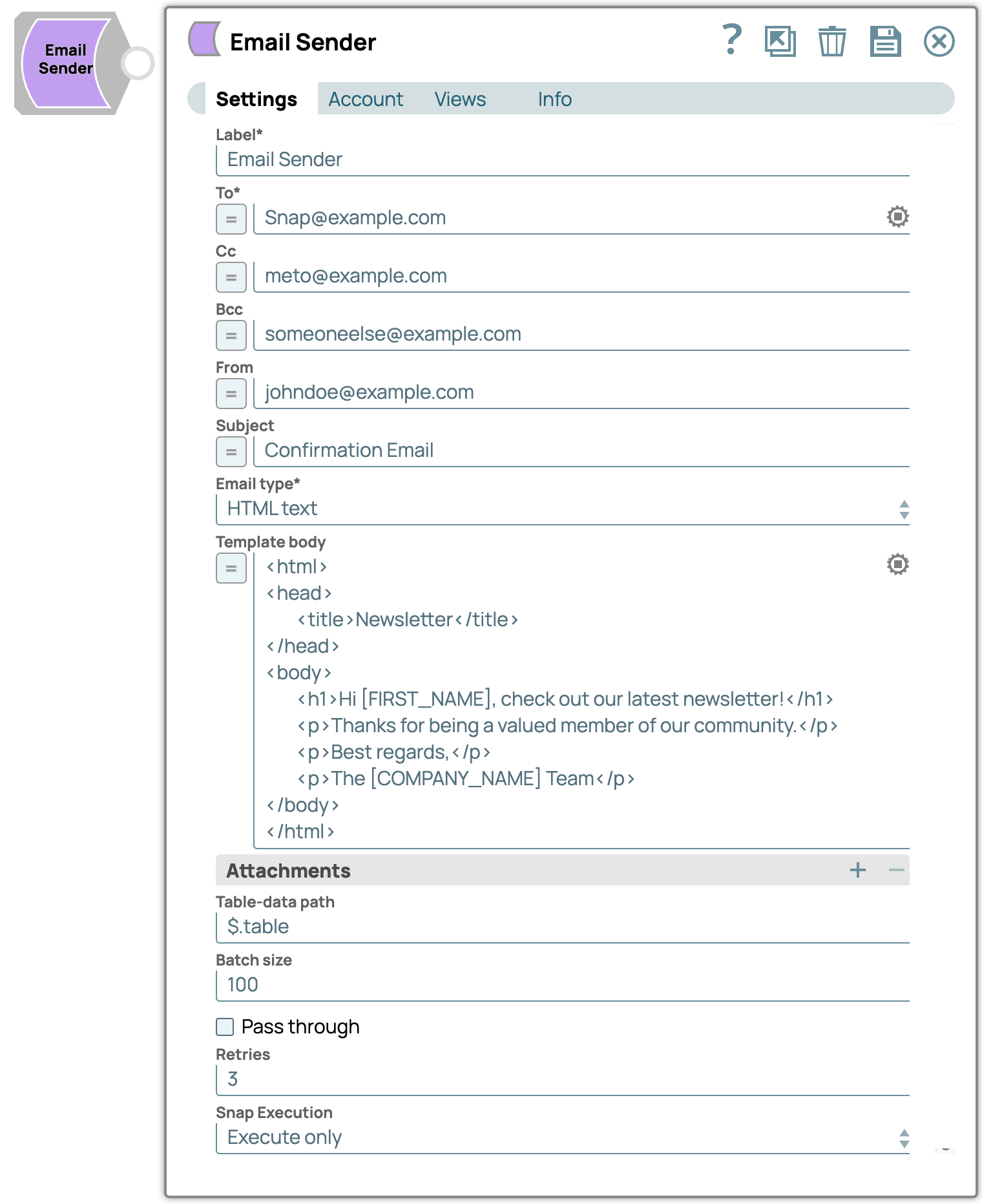Viewport: 982px width, 1204px height.
Task: Open the Snap Execution dropdown
Action: pyautogui.click(x=562, y=1137)
